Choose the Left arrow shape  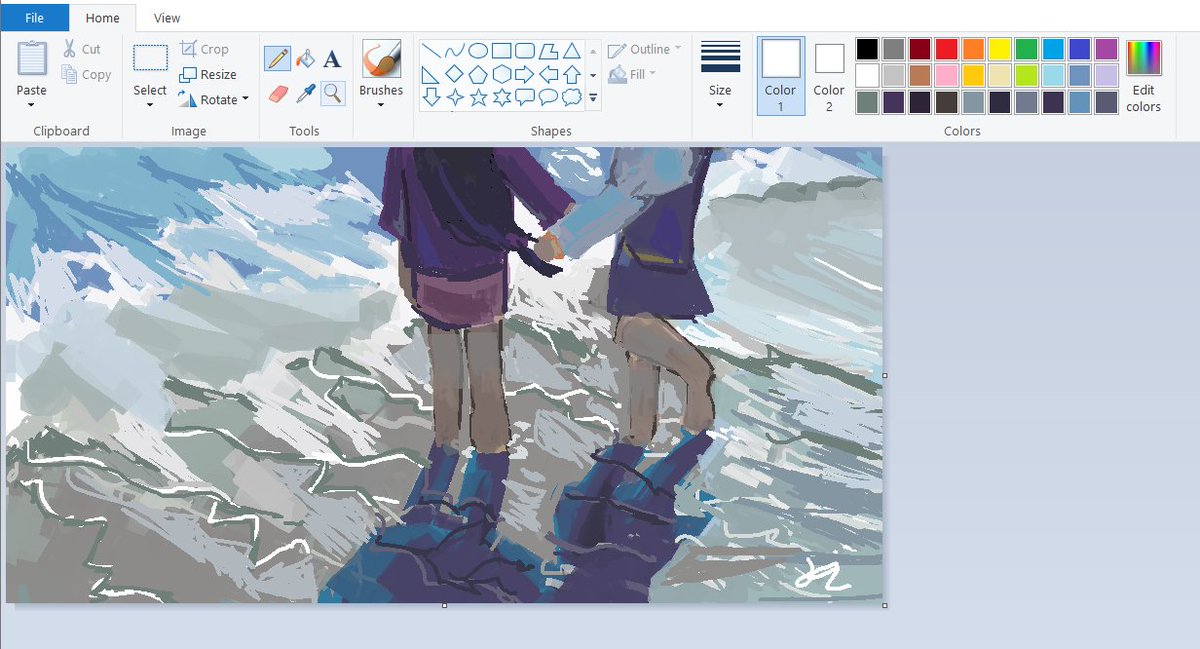tap(548, 74)
